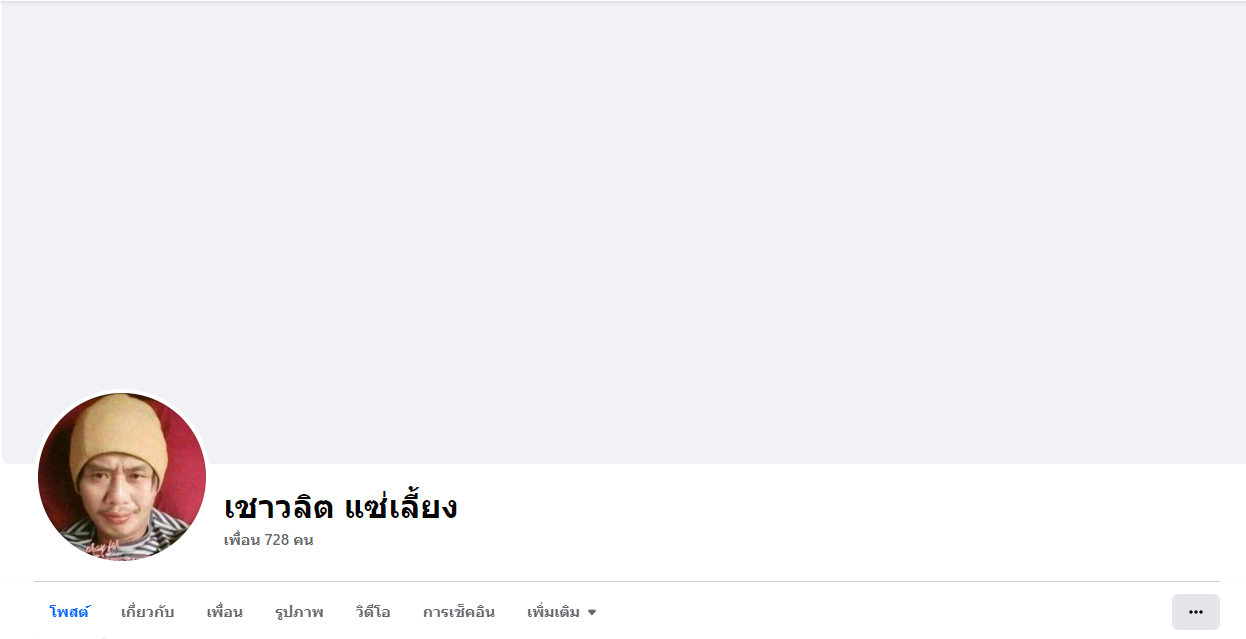Click the highlighted blue posts tab
Viewport: 1246px width, 639px height.
(69, 612)
